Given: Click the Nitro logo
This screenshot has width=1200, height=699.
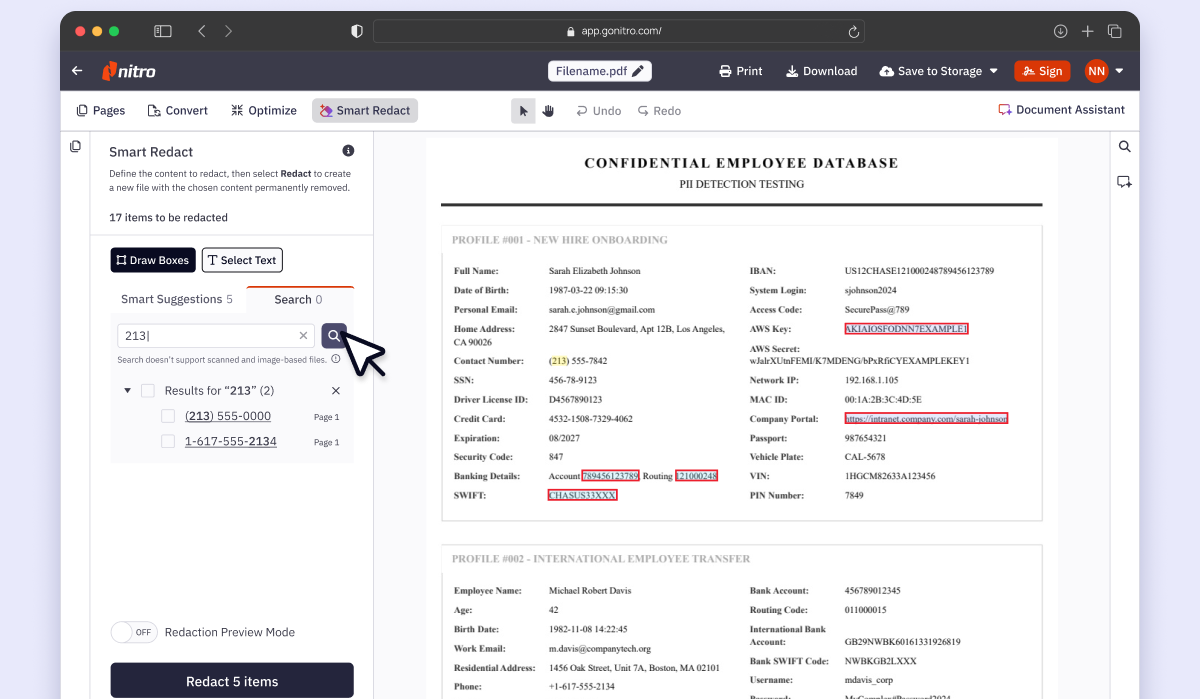Looking at the screenshot, I should [x=129, y=71].
